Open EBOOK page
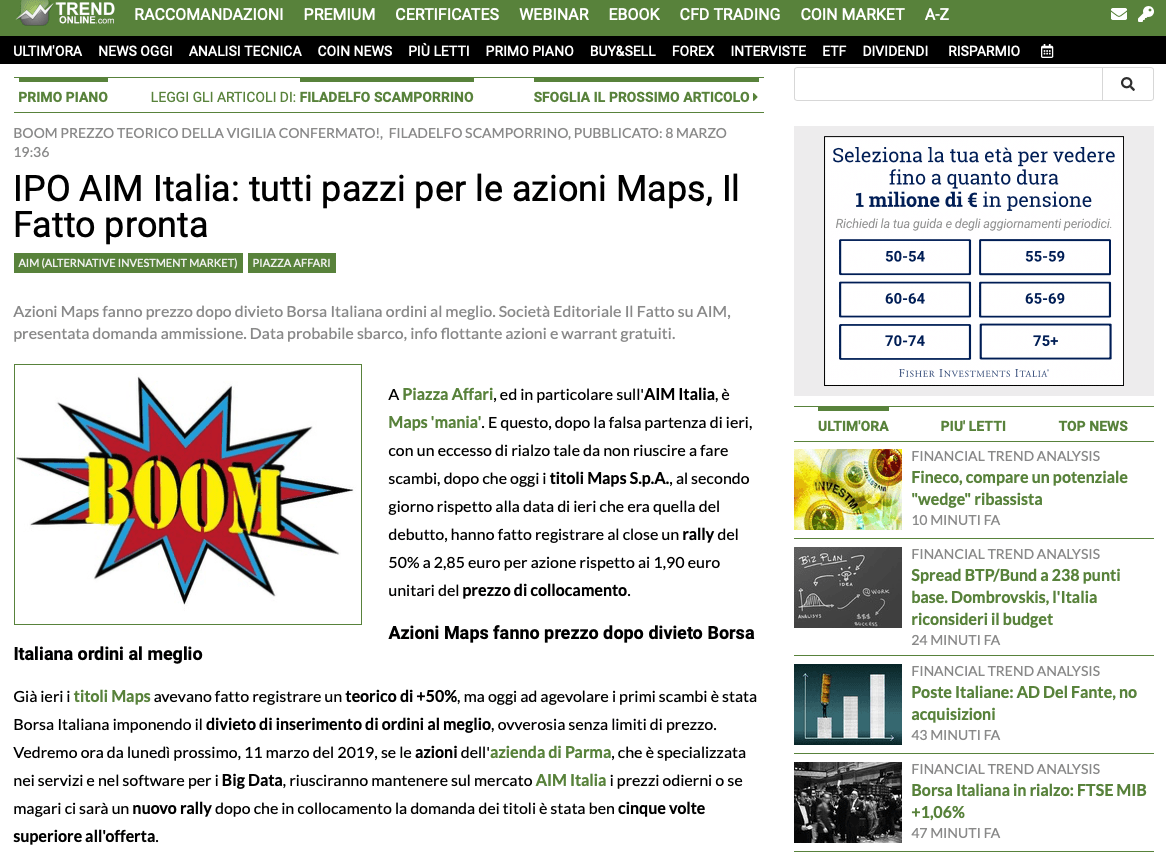The image size is (1166, 853). coord(634,14)
